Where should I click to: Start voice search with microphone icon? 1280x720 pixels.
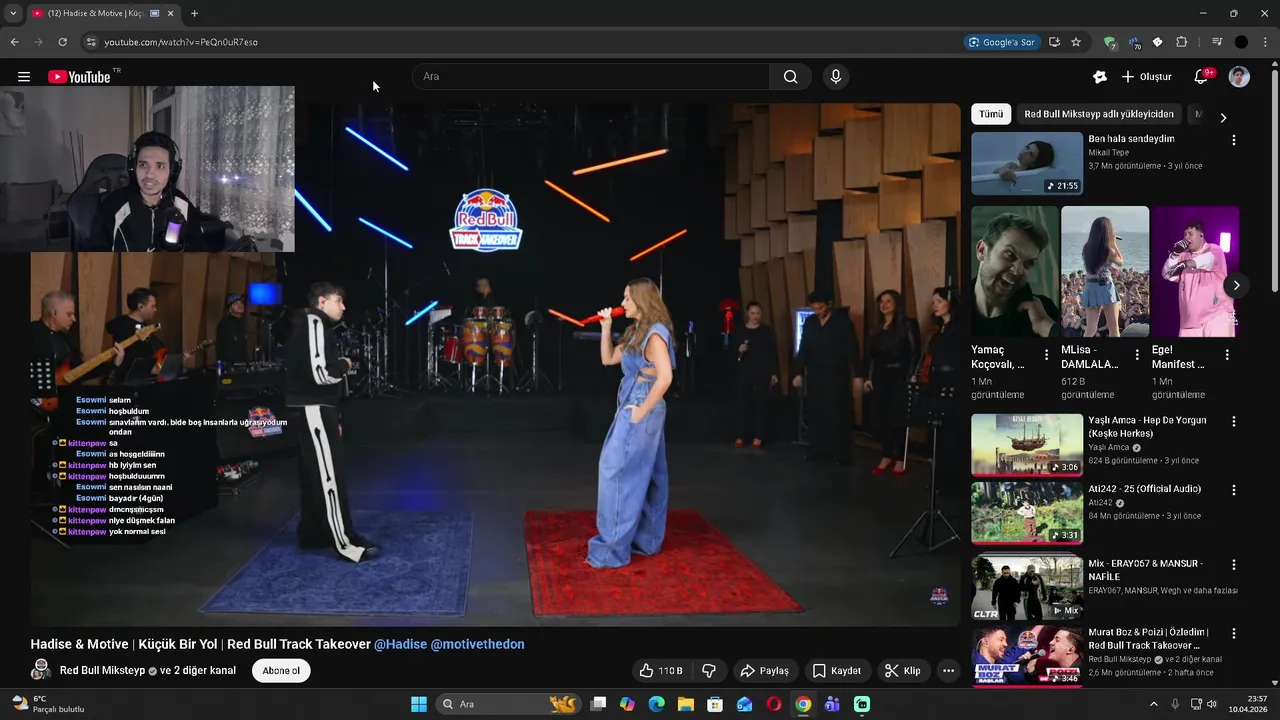click(x=836, y=77)
